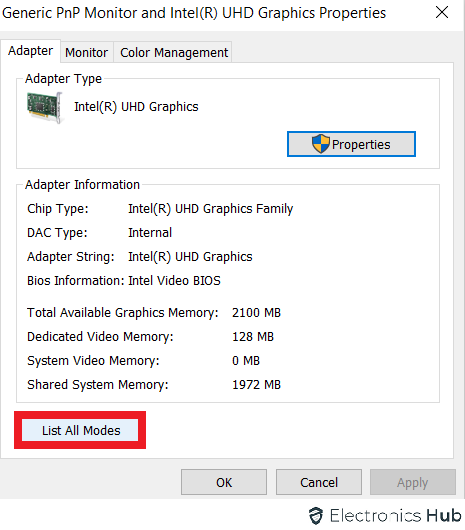This screenshot has width=465, height=530.
Task: Click the Electronics Hub logo icon
Action: point(316,516)
